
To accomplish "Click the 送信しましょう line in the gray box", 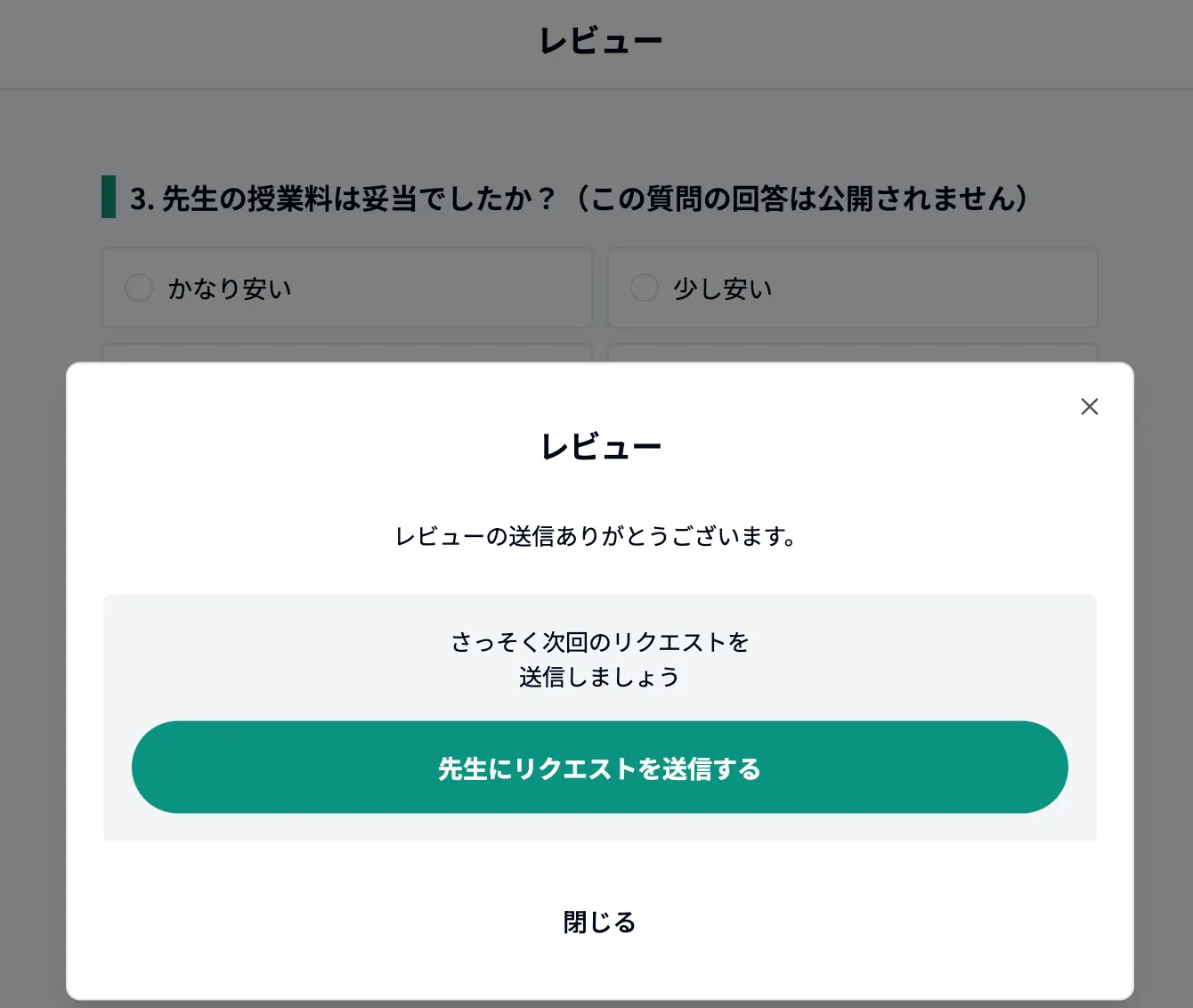I will tap(599, 677).
